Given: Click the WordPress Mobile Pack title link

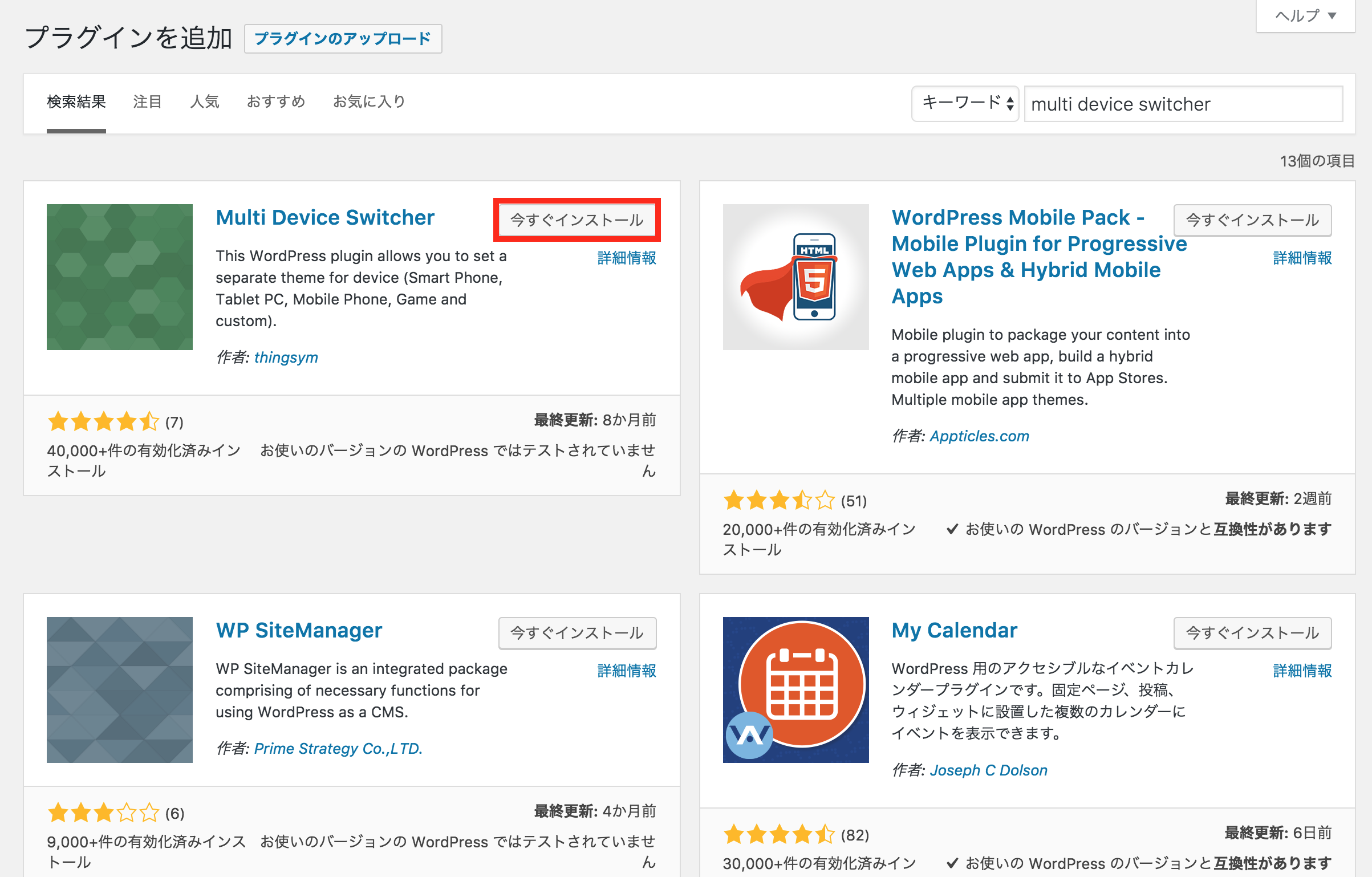Looking at the screenshot, I should pos(1039,257).
